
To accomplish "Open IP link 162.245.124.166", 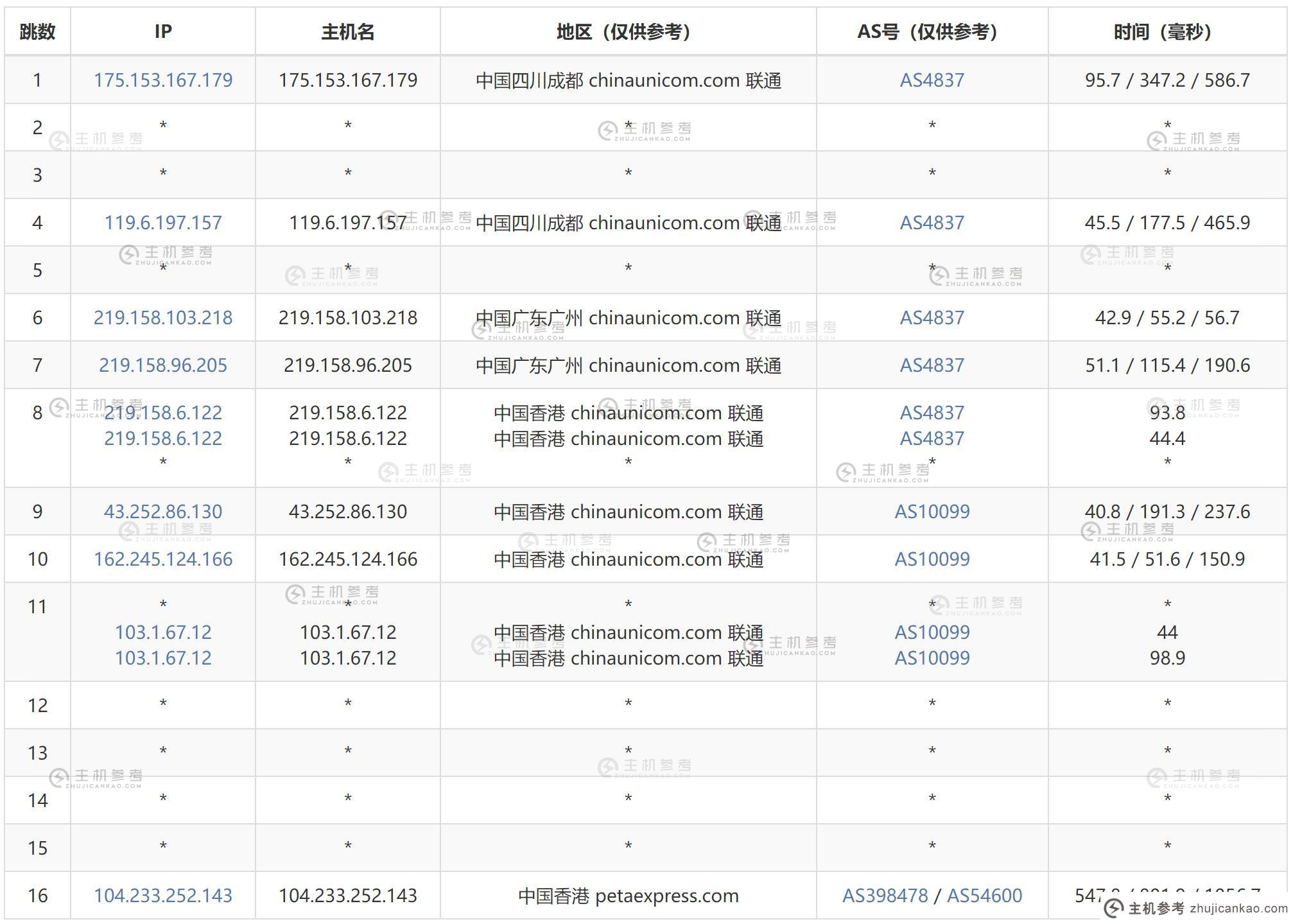I will [163, 559].
